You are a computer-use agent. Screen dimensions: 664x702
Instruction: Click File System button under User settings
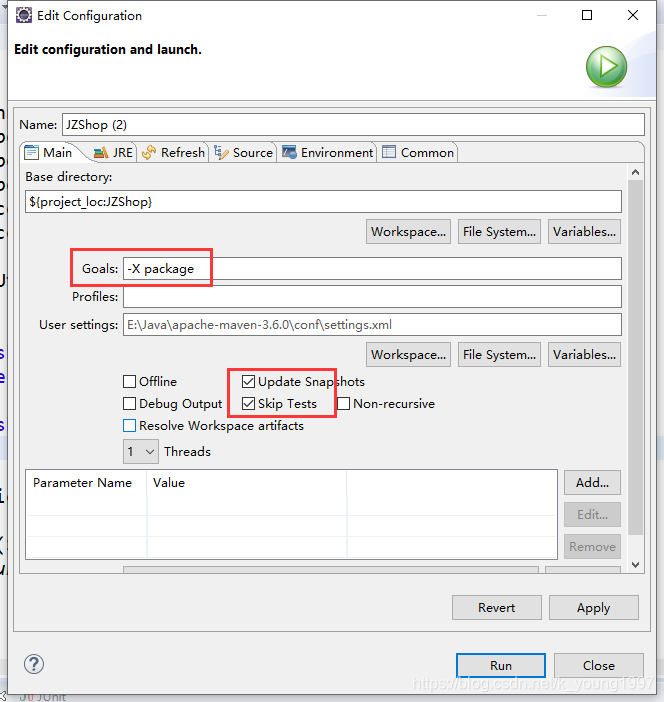point(499,355)
